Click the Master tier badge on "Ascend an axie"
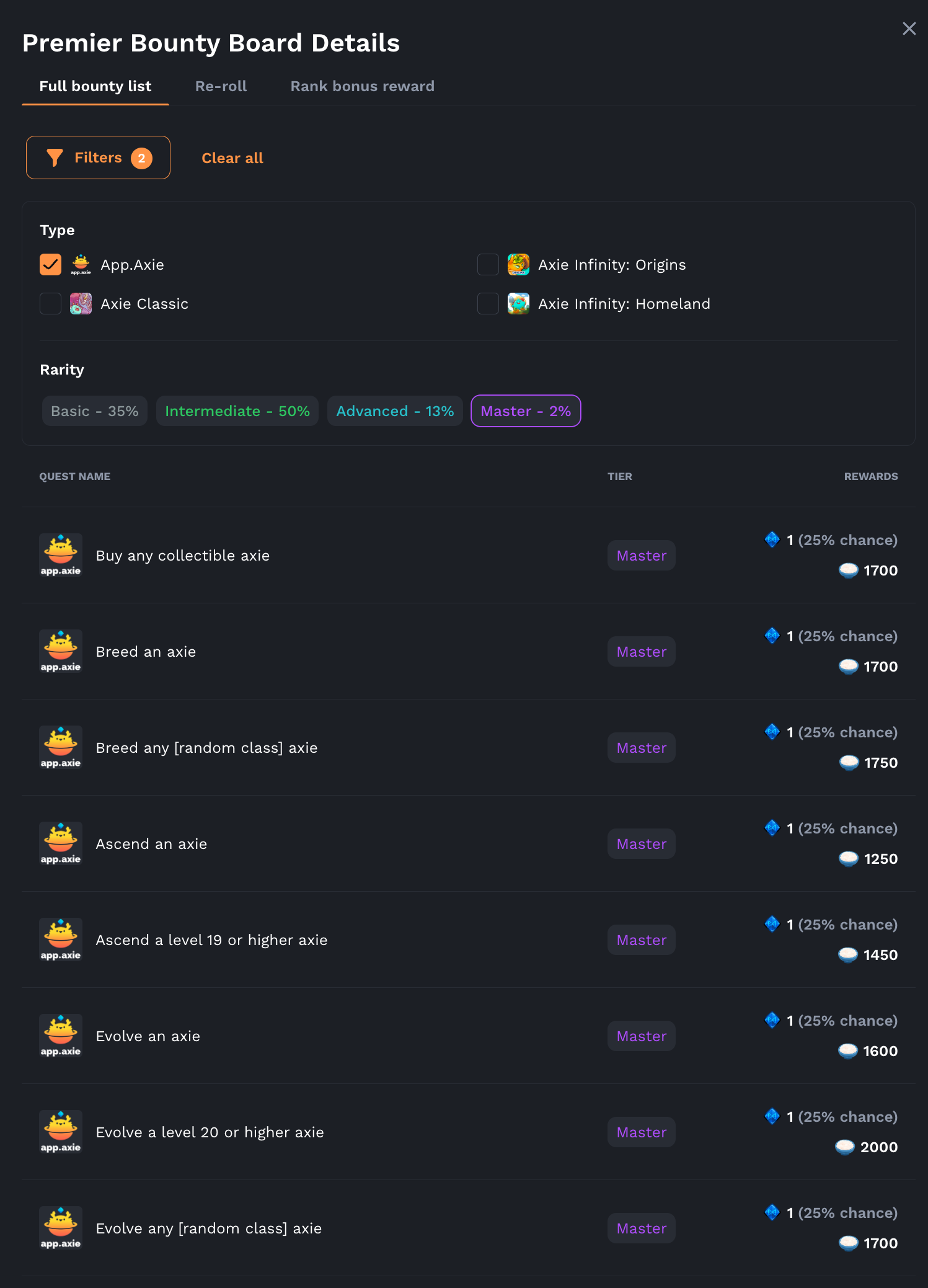 point(641,843)
